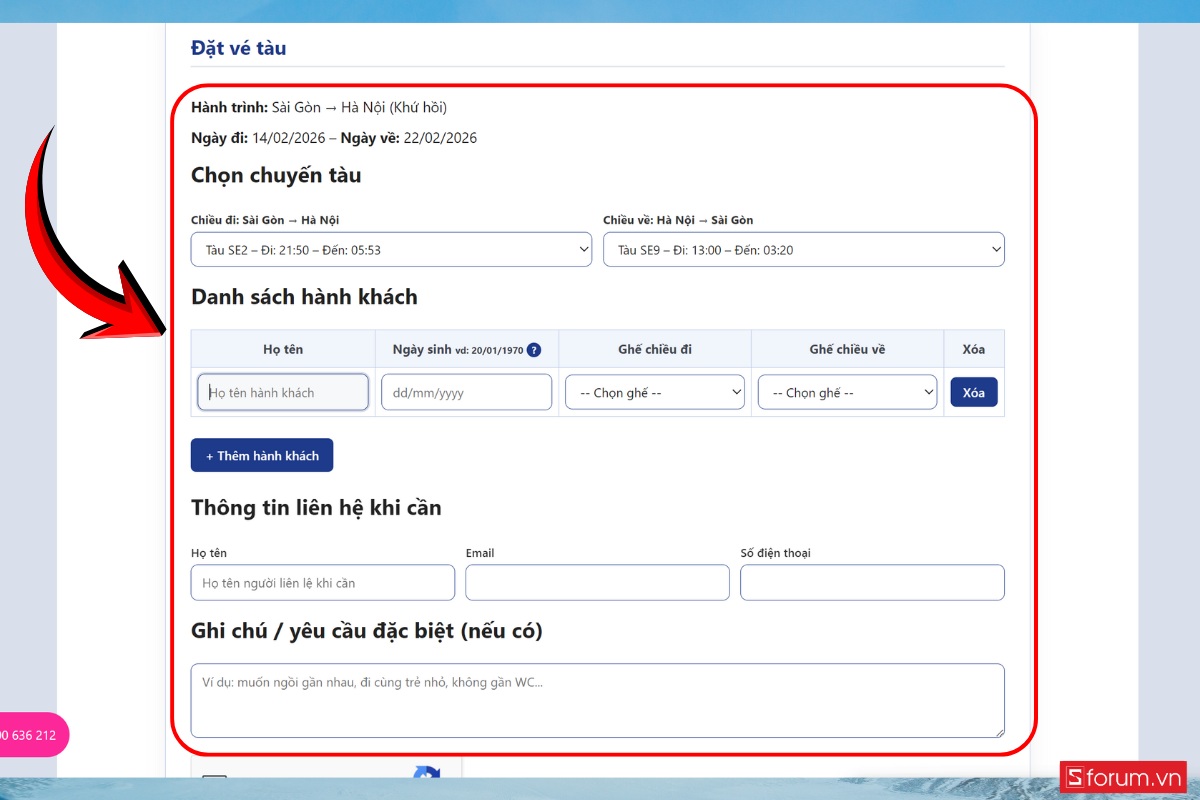Open the date of birth format help tooltip
This screenshot has height=800, width=1200.
532,349
